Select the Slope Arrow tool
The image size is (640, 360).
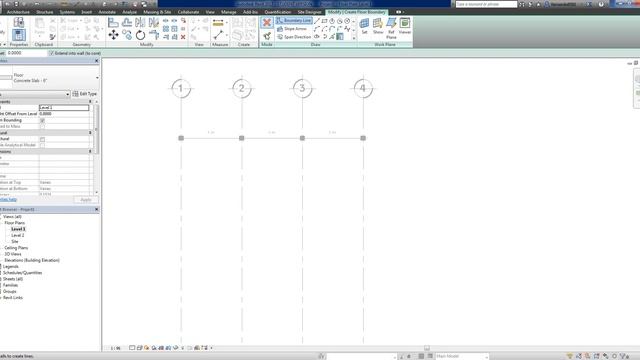(x=292, y=29)
